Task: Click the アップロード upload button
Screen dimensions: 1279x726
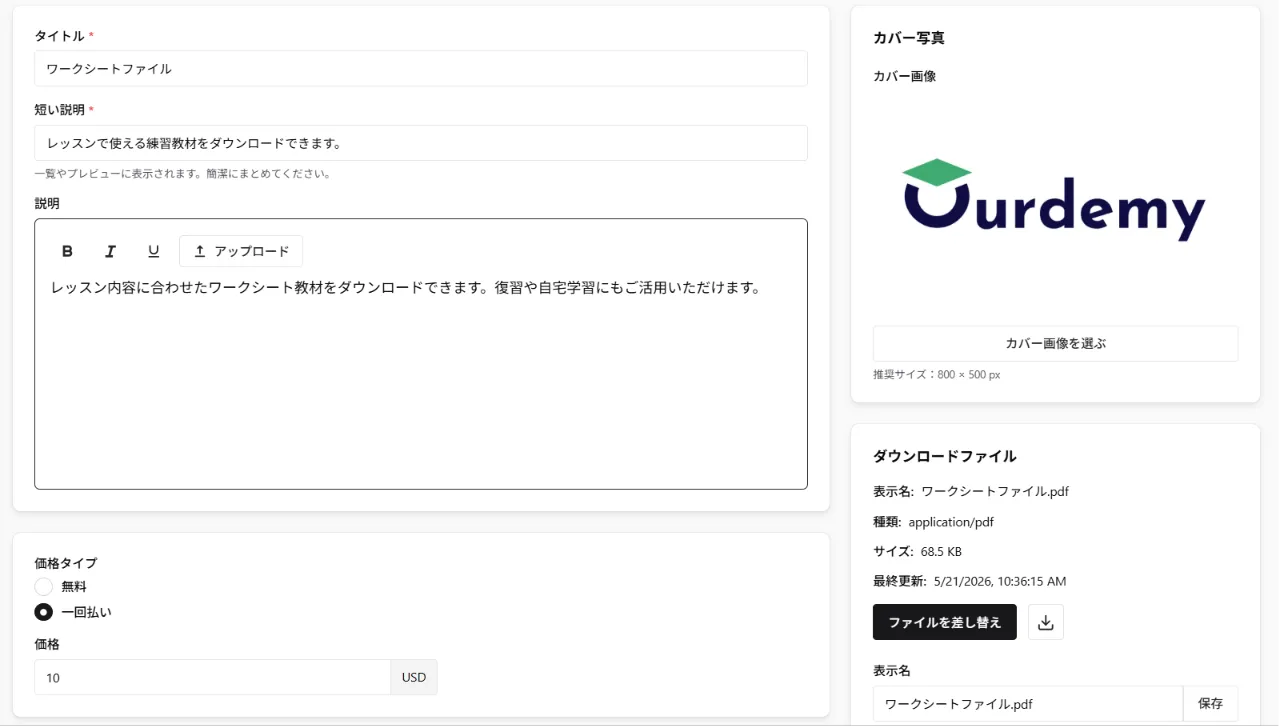Action: tap(241, 251)
